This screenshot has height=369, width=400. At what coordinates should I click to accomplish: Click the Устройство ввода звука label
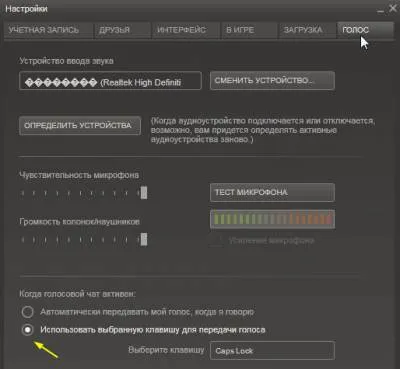[x=66, y=61]
